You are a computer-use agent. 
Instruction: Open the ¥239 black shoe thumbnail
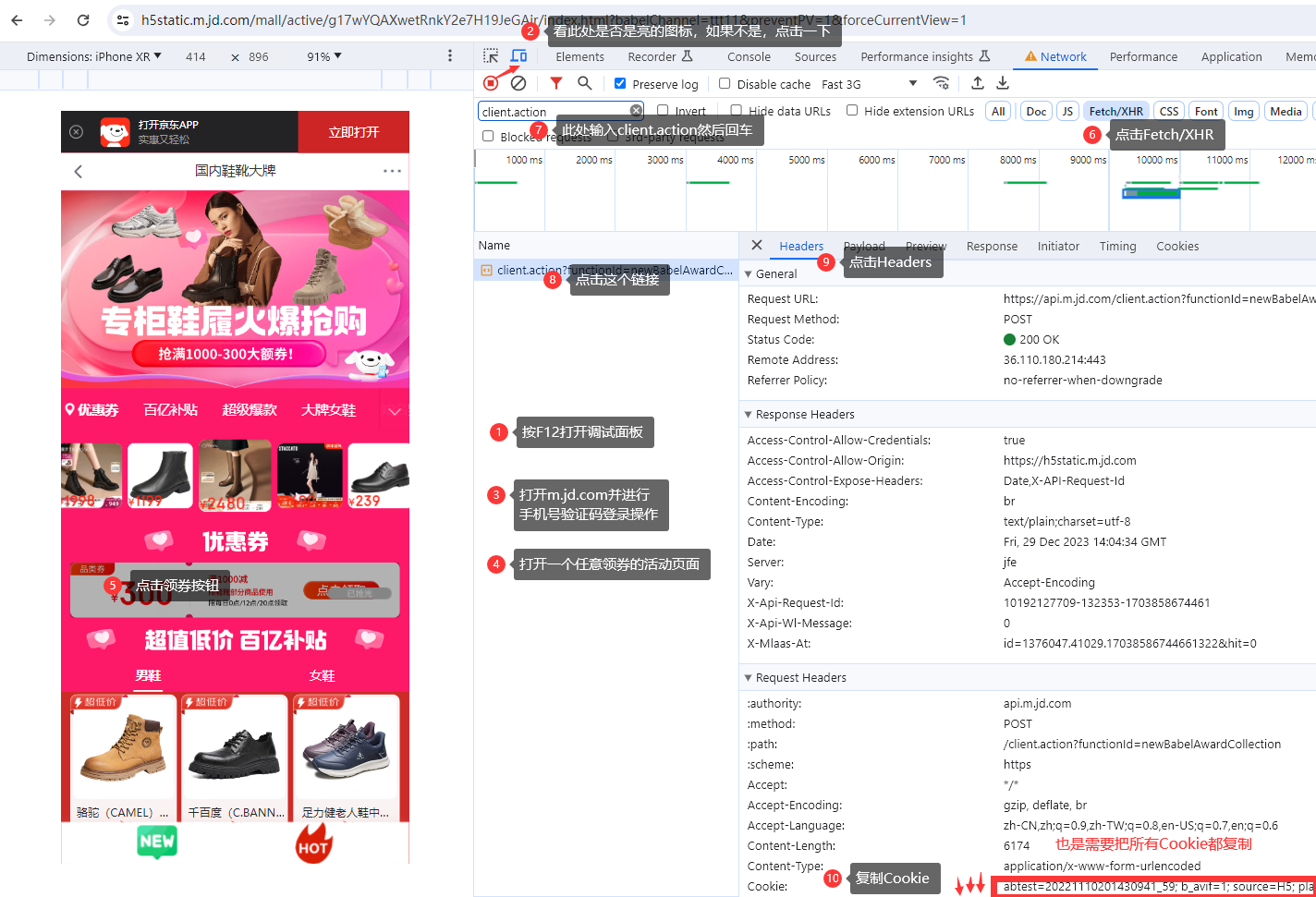[x=379, y=476]
